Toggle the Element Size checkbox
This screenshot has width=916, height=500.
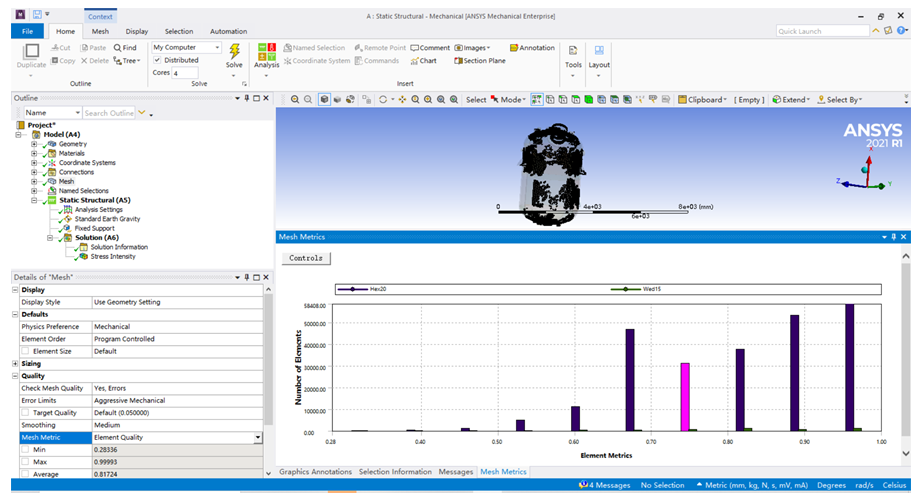pos(25,351)
